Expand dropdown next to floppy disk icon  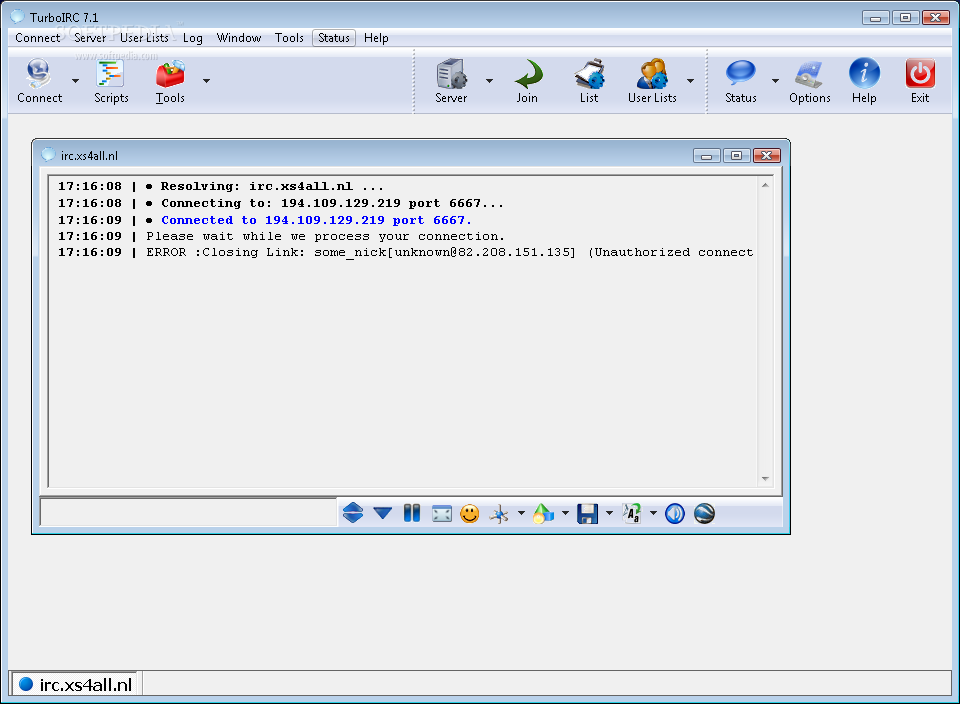[609, 513]
